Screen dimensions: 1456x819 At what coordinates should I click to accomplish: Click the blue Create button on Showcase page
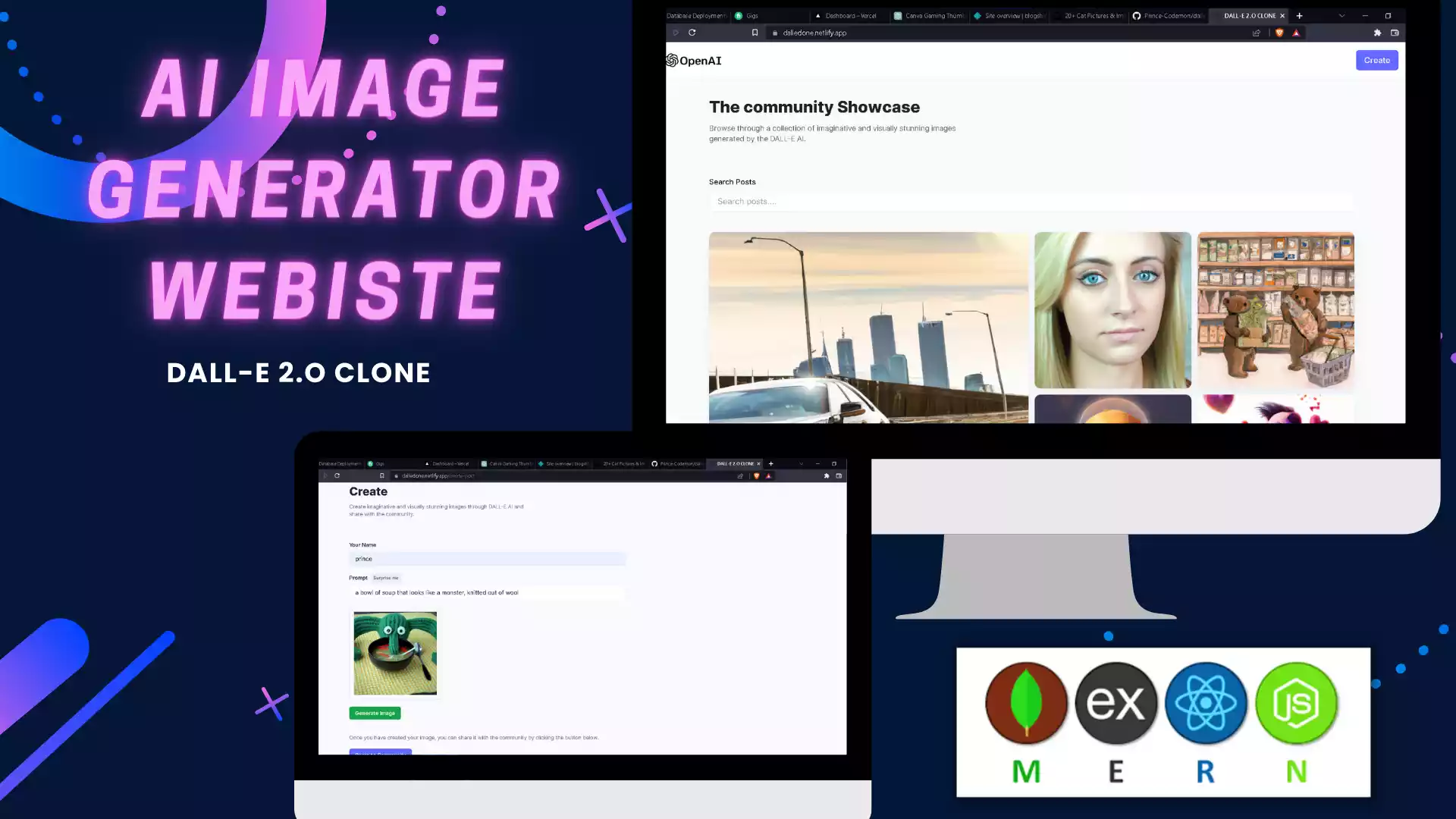(1376, 60)
